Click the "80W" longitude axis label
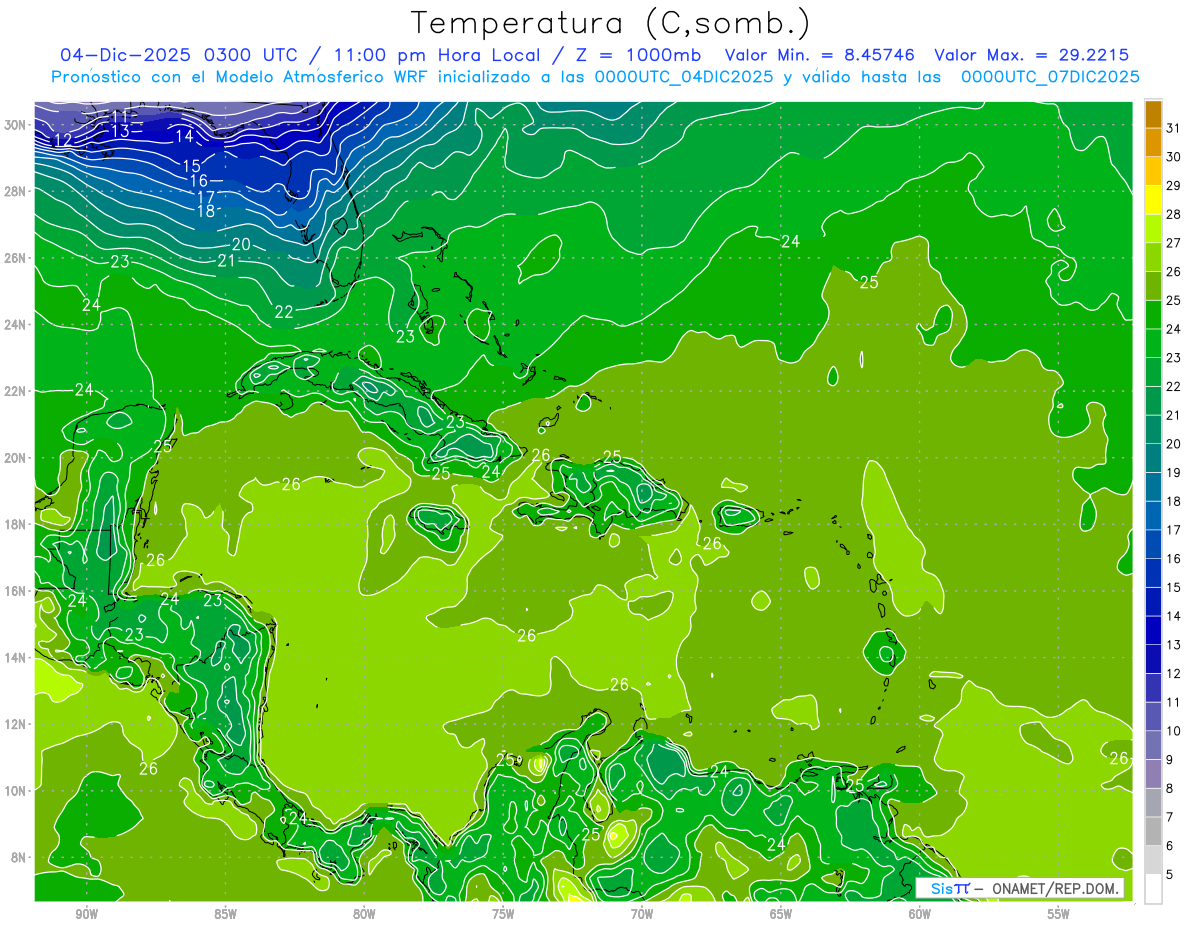This screenshot has width=1200, height=927. [364, 914]
